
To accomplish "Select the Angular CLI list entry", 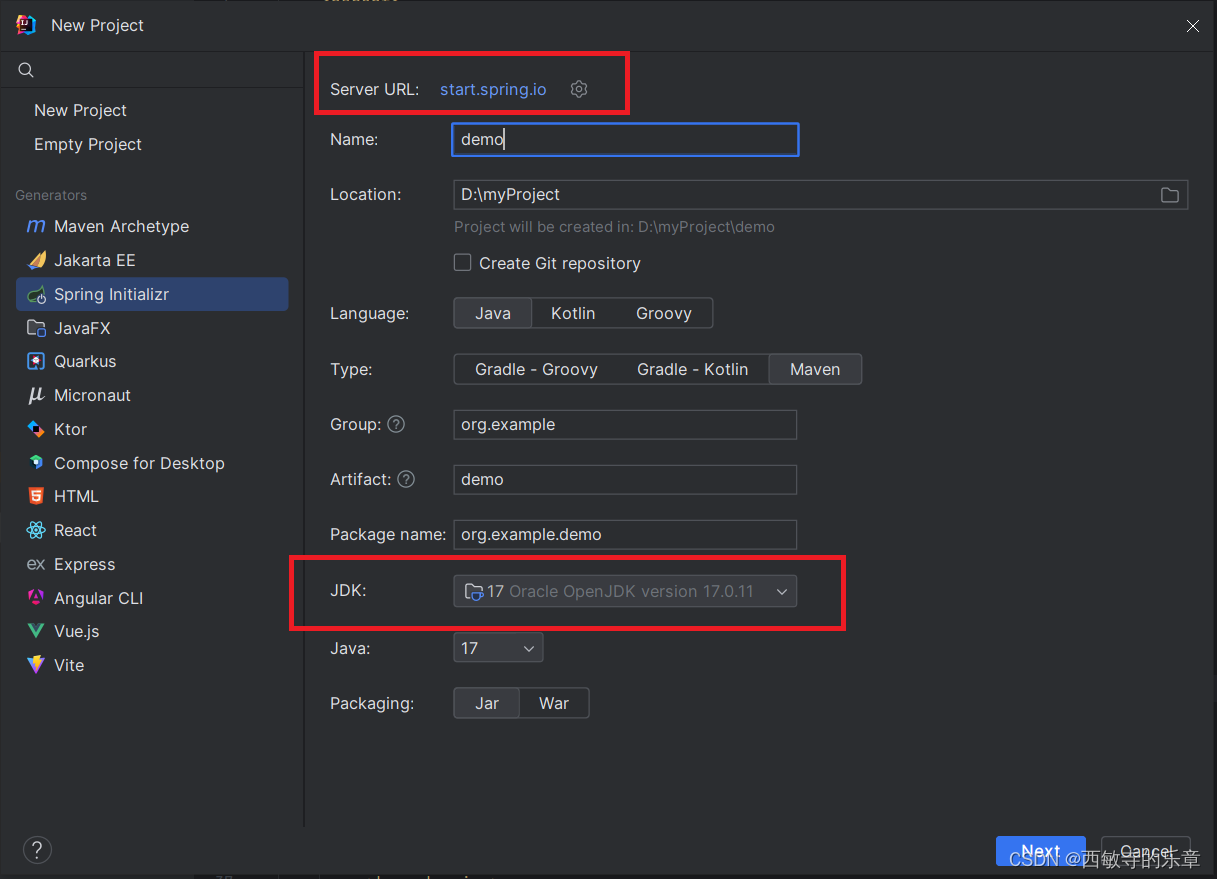I will [152, 598].
